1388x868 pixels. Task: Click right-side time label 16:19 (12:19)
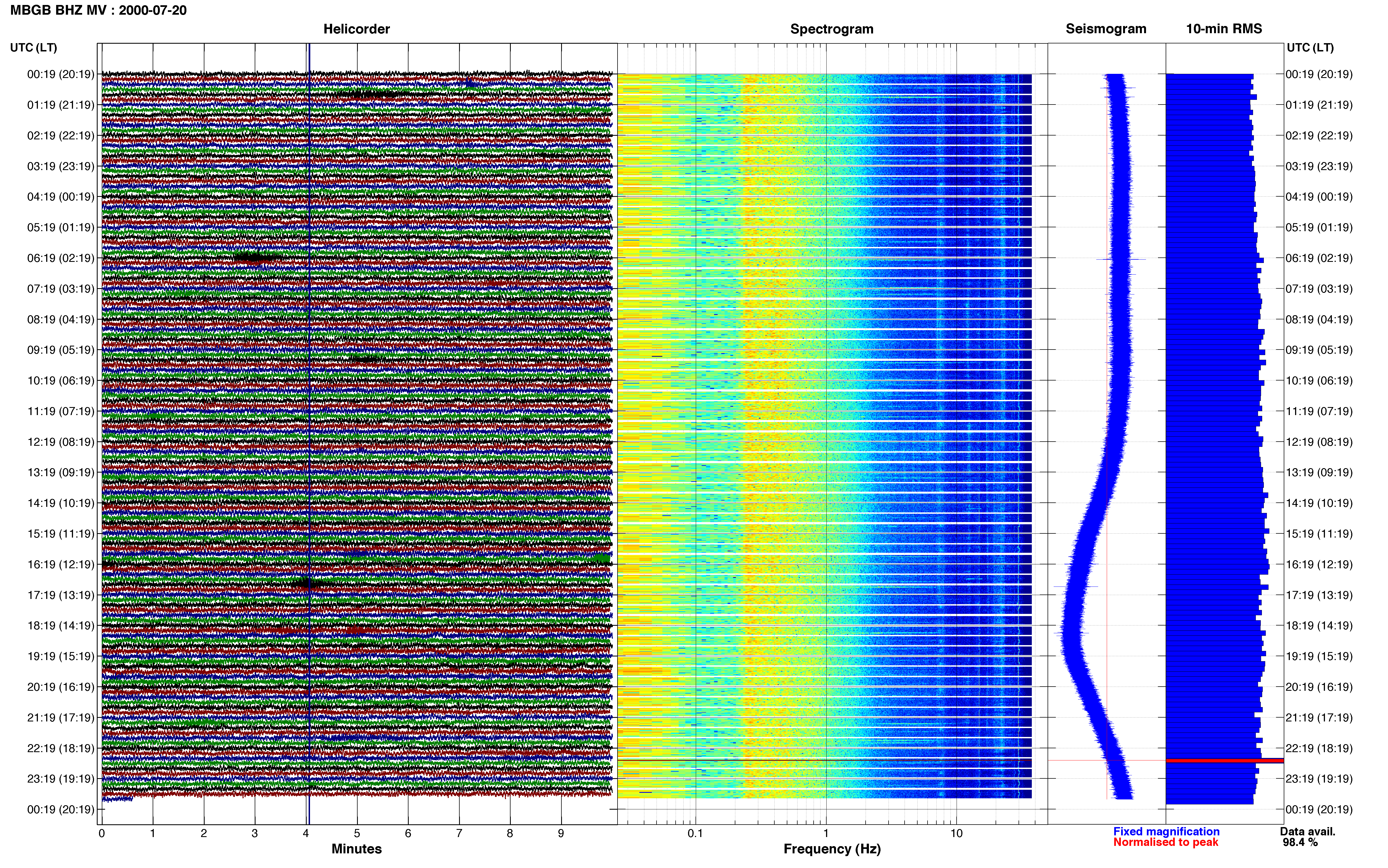tap(1319, 564)
